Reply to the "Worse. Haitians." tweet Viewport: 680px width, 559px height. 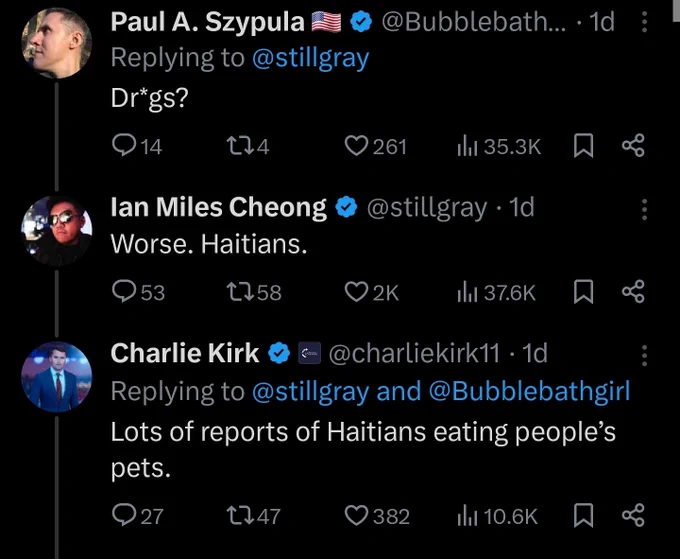pos(138,292)
